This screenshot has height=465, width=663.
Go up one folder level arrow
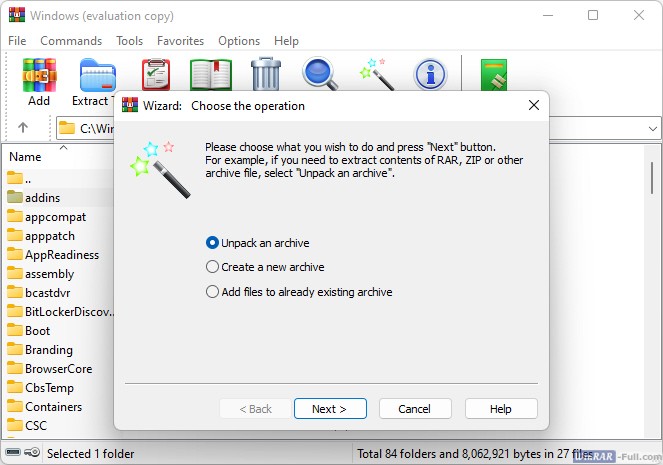(x=23, y=128)
